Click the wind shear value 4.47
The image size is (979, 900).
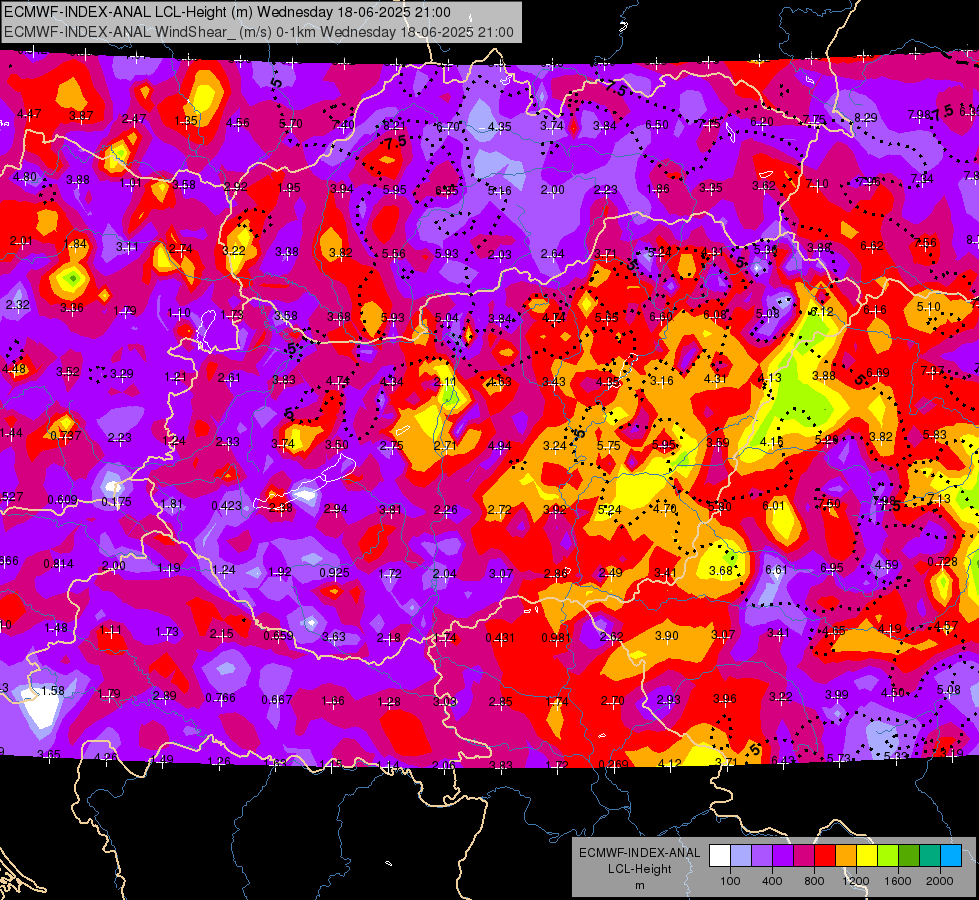point(29,114)
